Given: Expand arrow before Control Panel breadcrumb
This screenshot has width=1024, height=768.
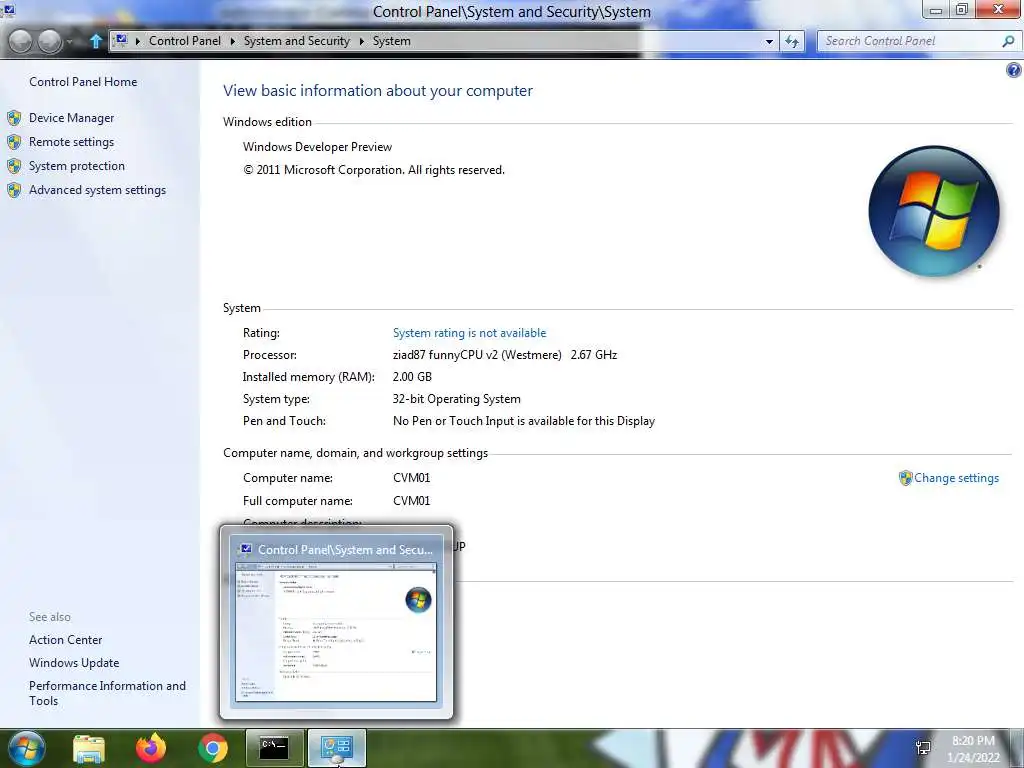Looking at the screenshot, I should pos(138,41).
